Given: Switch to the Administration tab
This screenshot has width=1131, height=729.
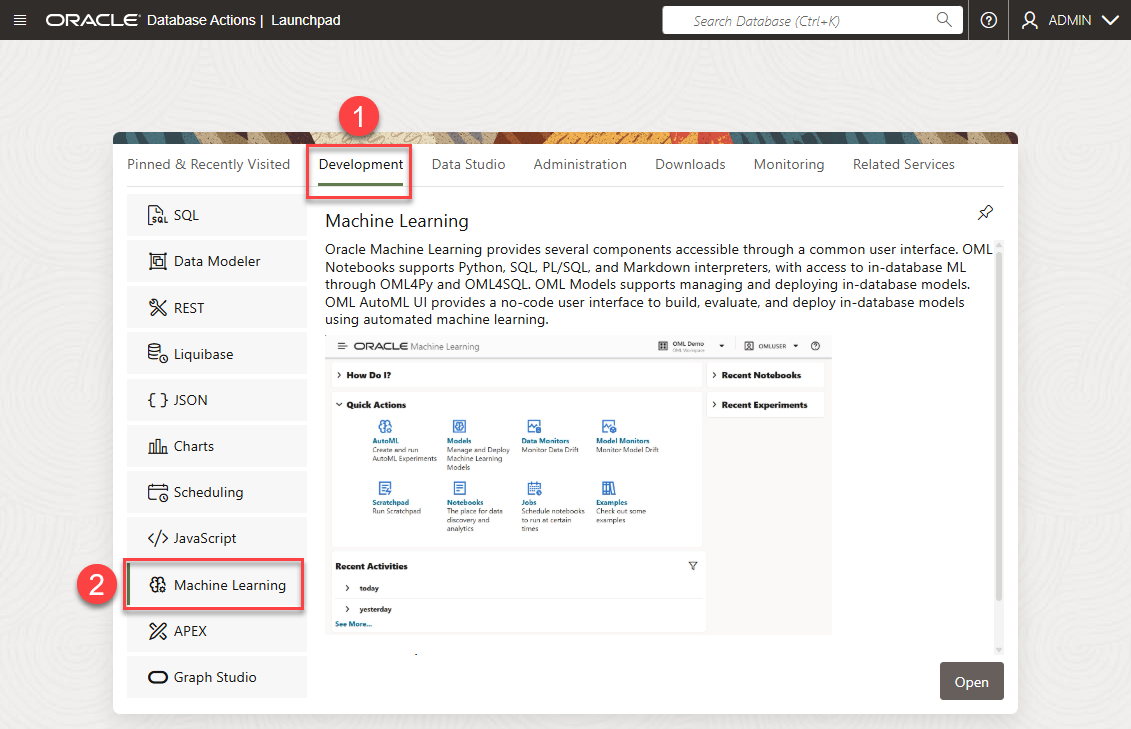Looking at the screenshot, I should click(580, 164).
